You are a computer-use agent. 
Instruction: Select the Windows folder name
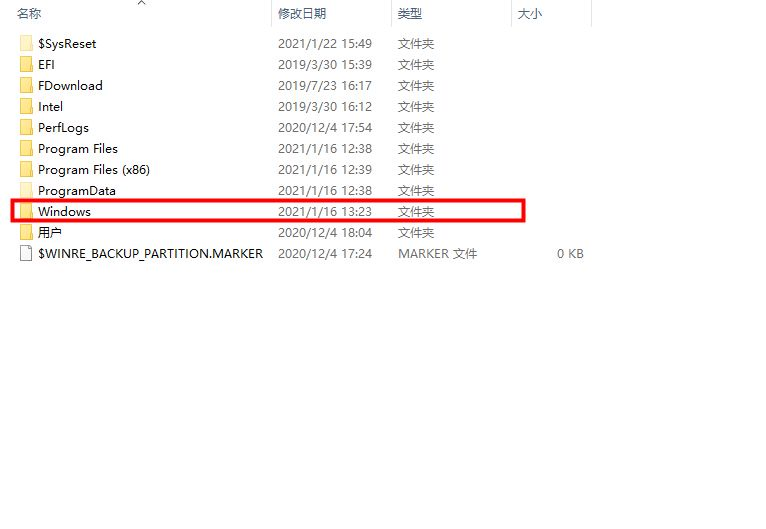click(64, 212)
